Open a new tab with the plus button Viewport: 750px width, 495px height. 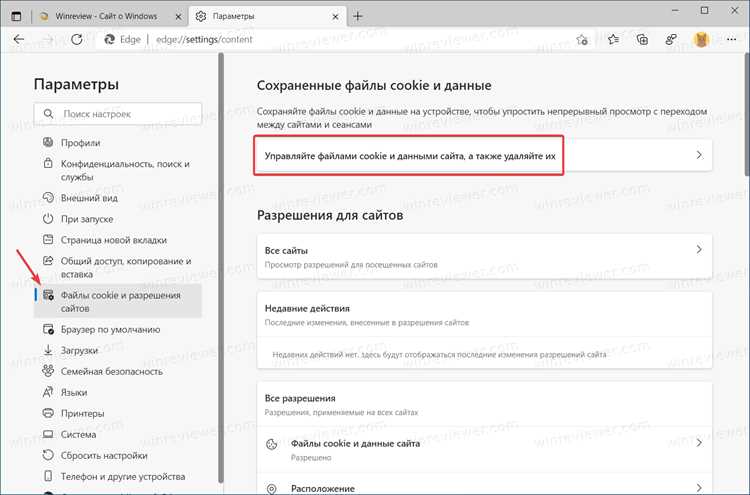(x=358, y=16)
